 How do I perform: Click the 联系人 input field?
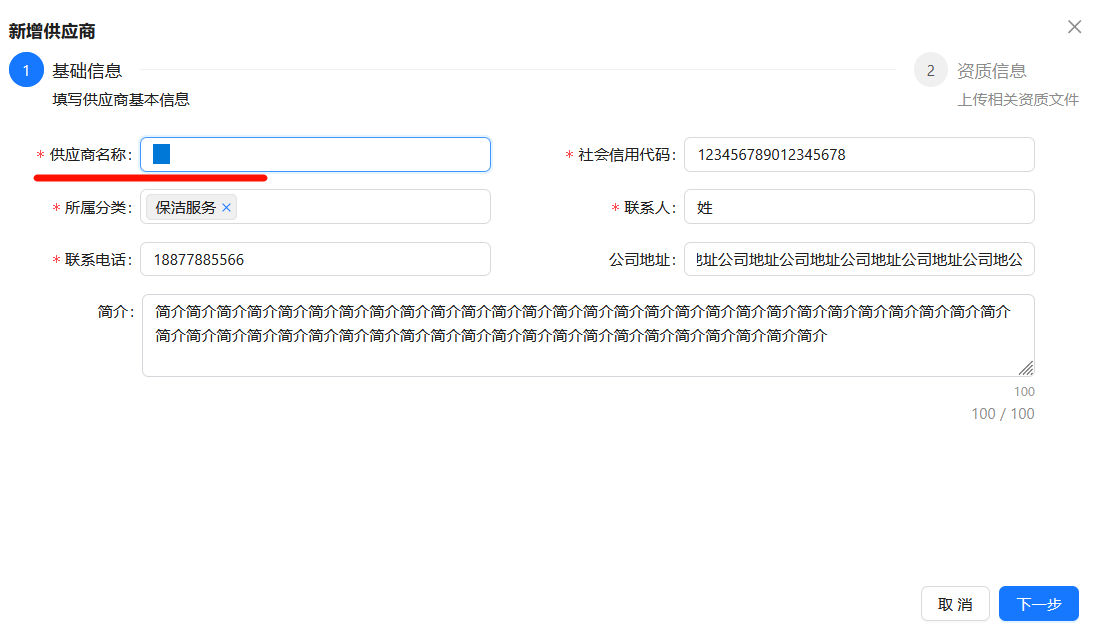click(x=860, y=206)
